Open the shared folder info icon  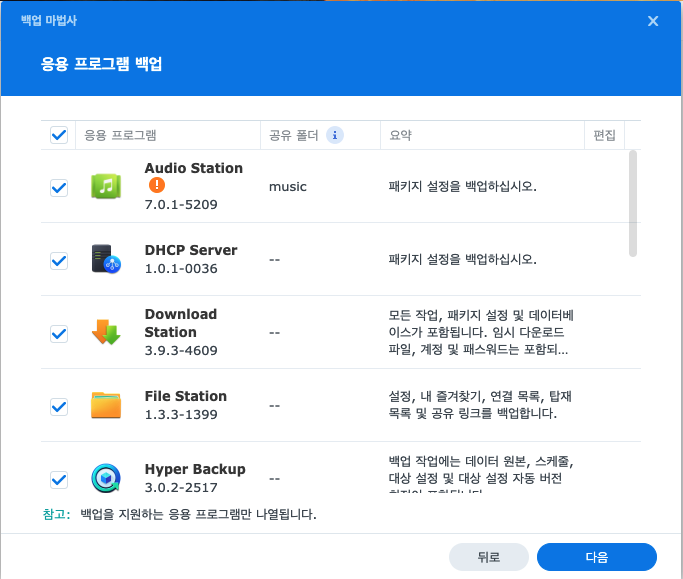point(335,135)
